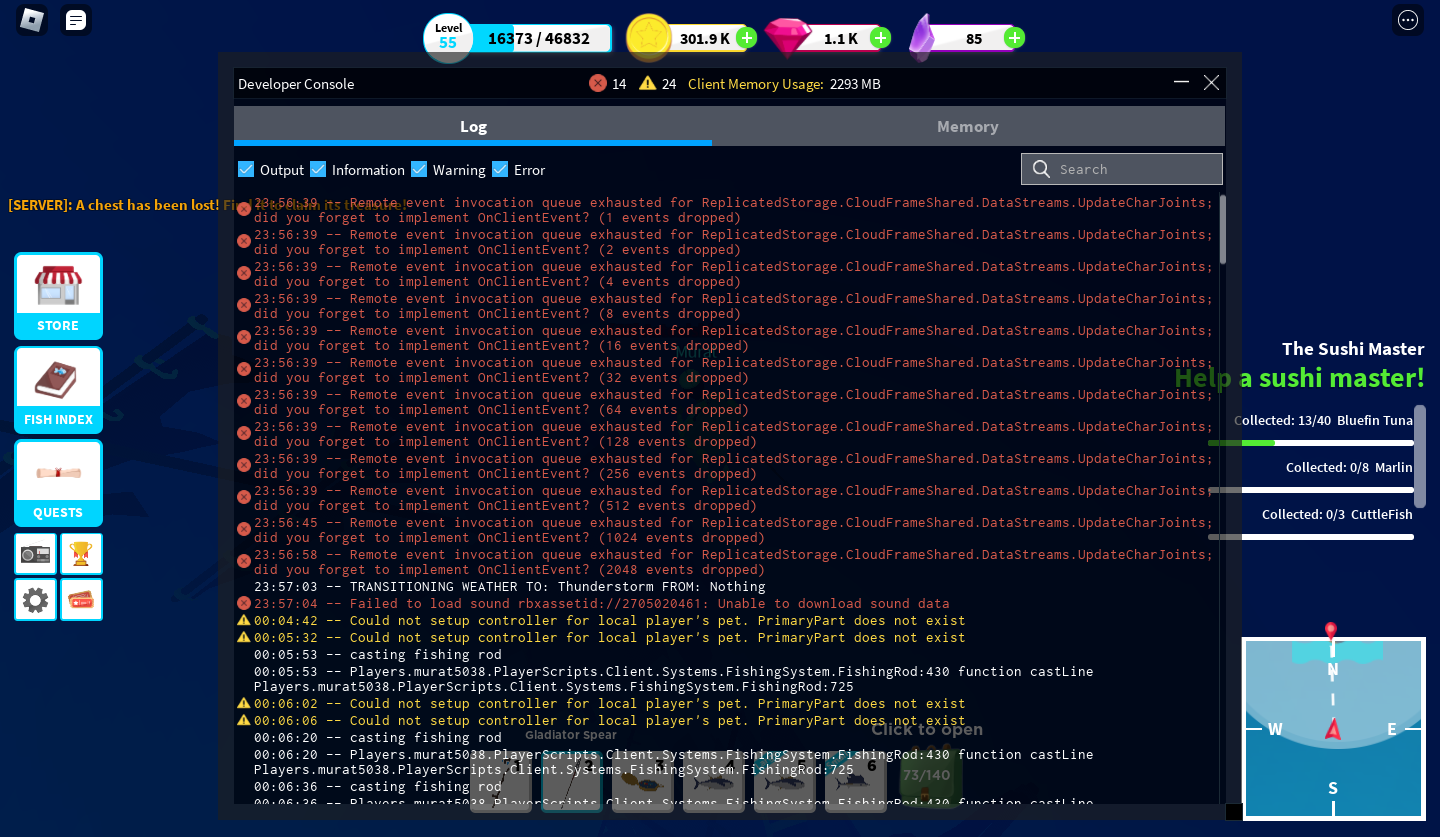Screen dimensions: 1440x837
Task: Click the yellow warning count icon
Action: coord(648,84)
